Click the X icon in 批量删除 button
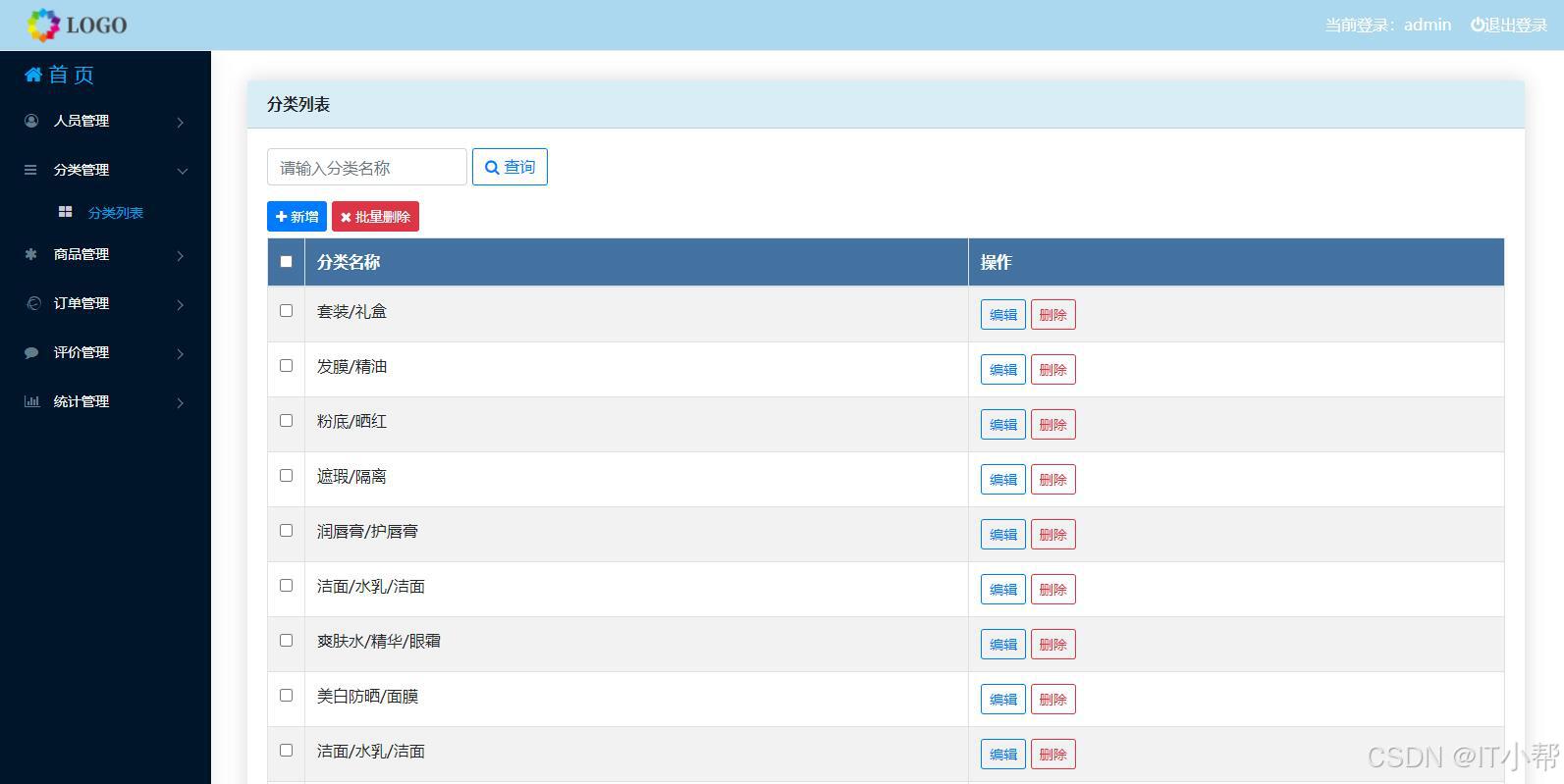Viewport: 1564px width, 784px height. coord(346,217)
